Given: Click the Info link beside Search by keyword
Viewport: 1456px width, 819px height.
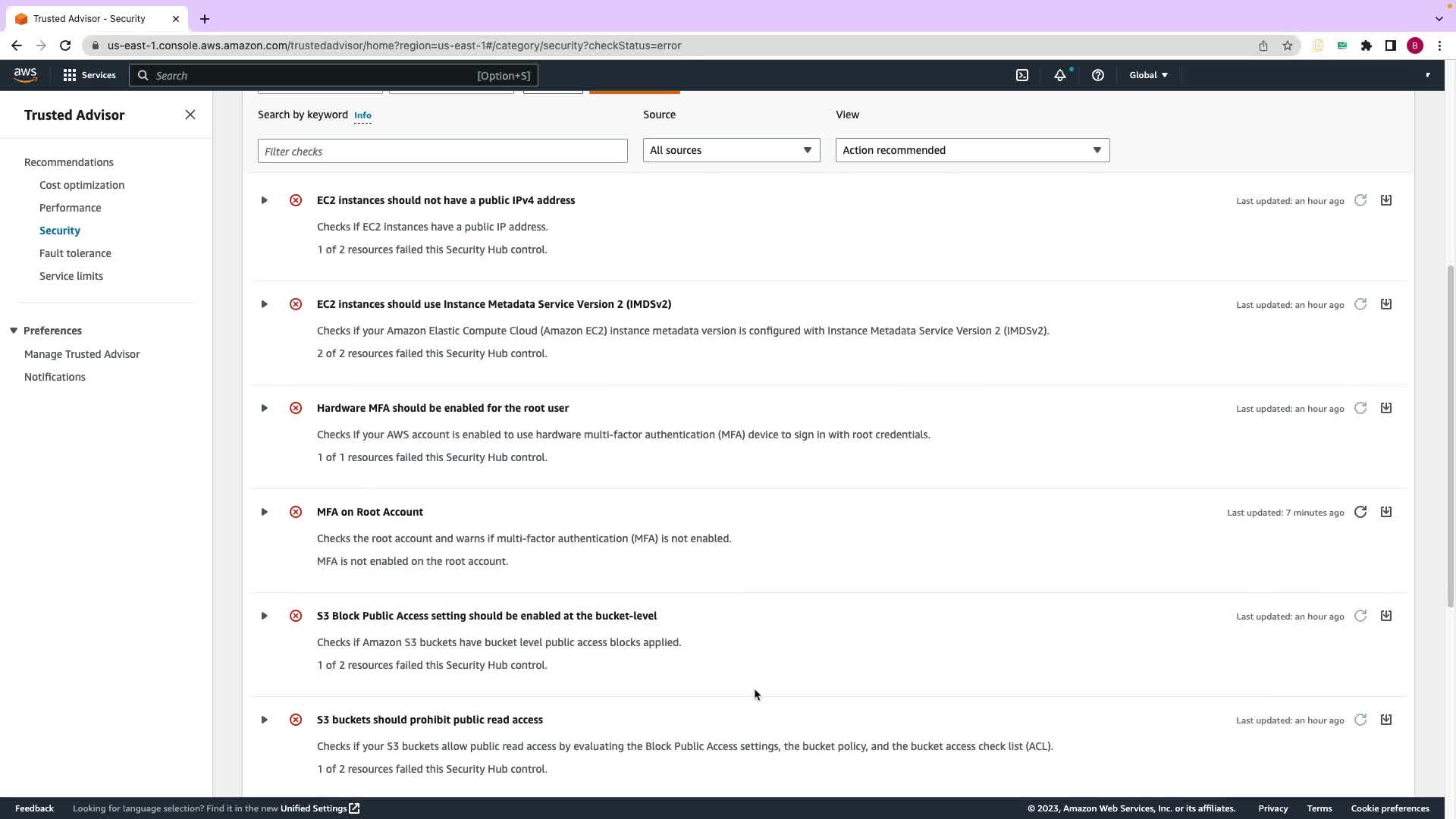Looking at the screenshot, I should pos(362,115).
